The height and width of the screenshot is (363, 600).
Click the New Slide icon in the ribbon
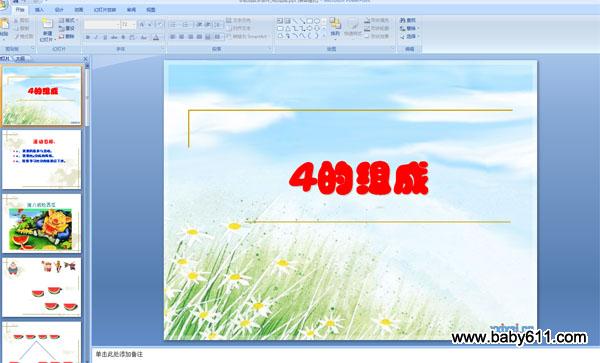pyautogui.click(x=47, y=24)
